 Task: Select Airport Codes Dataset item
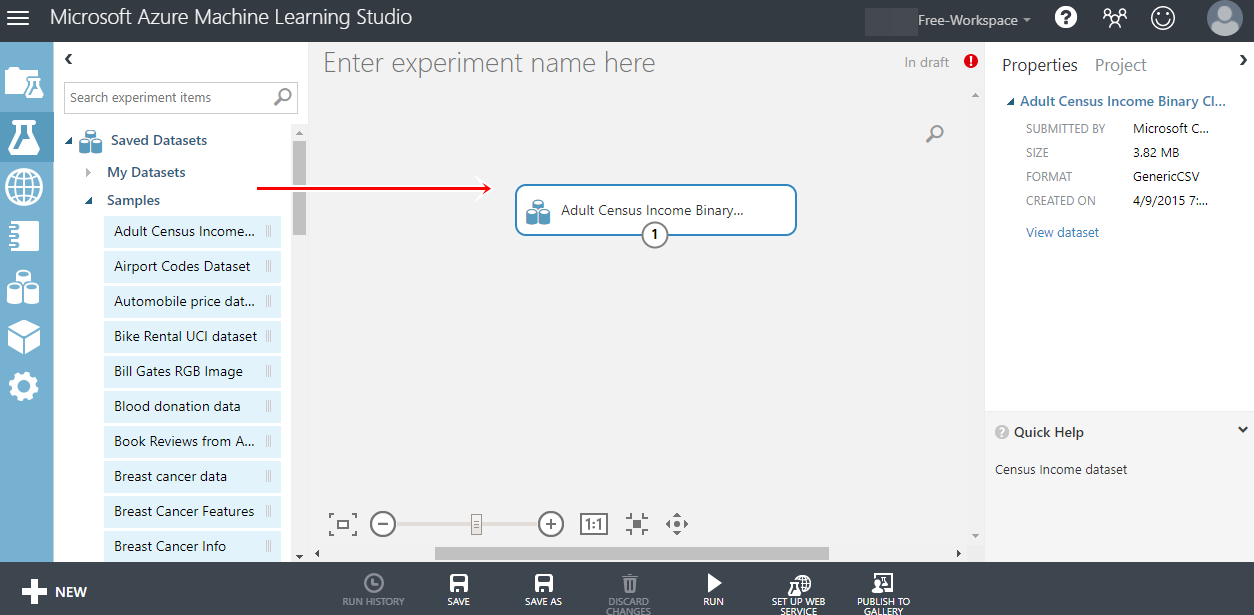pos(192,266)
